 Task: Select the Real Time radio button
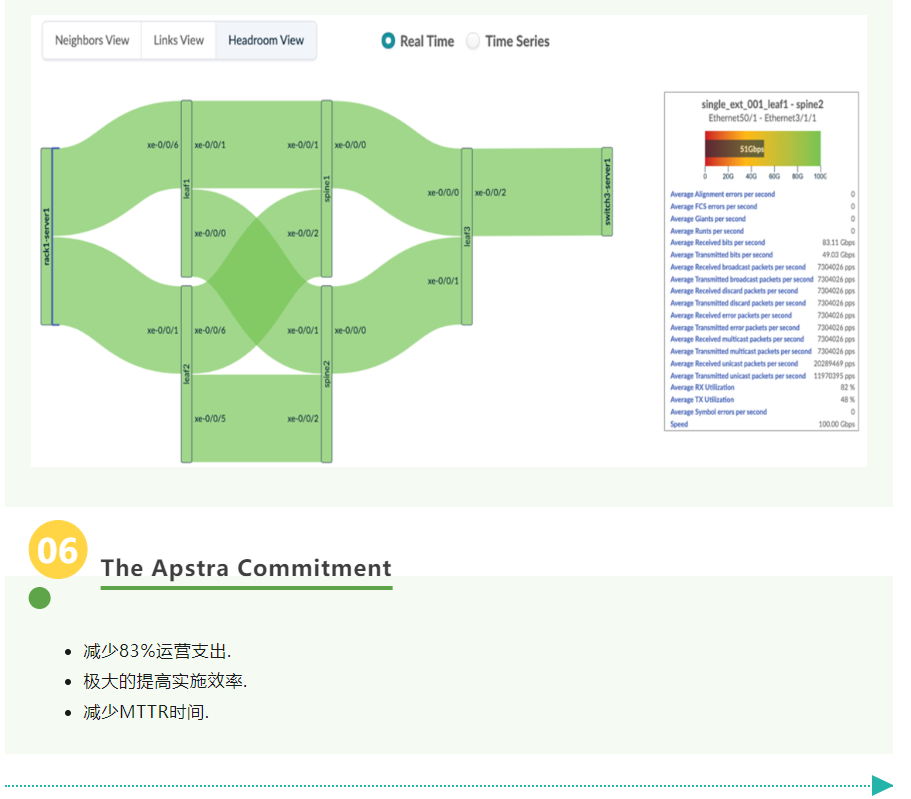(x=388, y=41)
